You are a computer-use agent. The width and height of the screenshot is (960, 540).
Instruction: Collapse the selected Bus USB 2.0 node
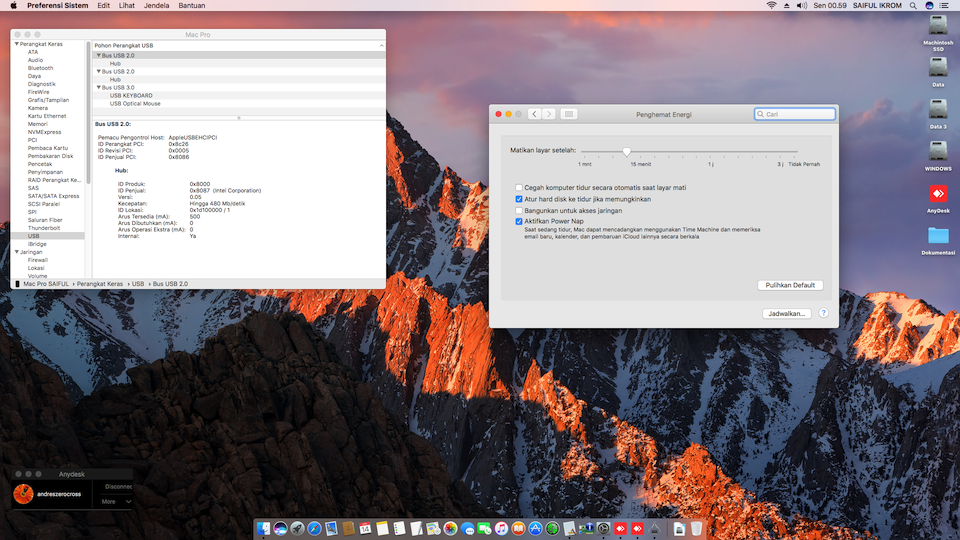(99, 55)
